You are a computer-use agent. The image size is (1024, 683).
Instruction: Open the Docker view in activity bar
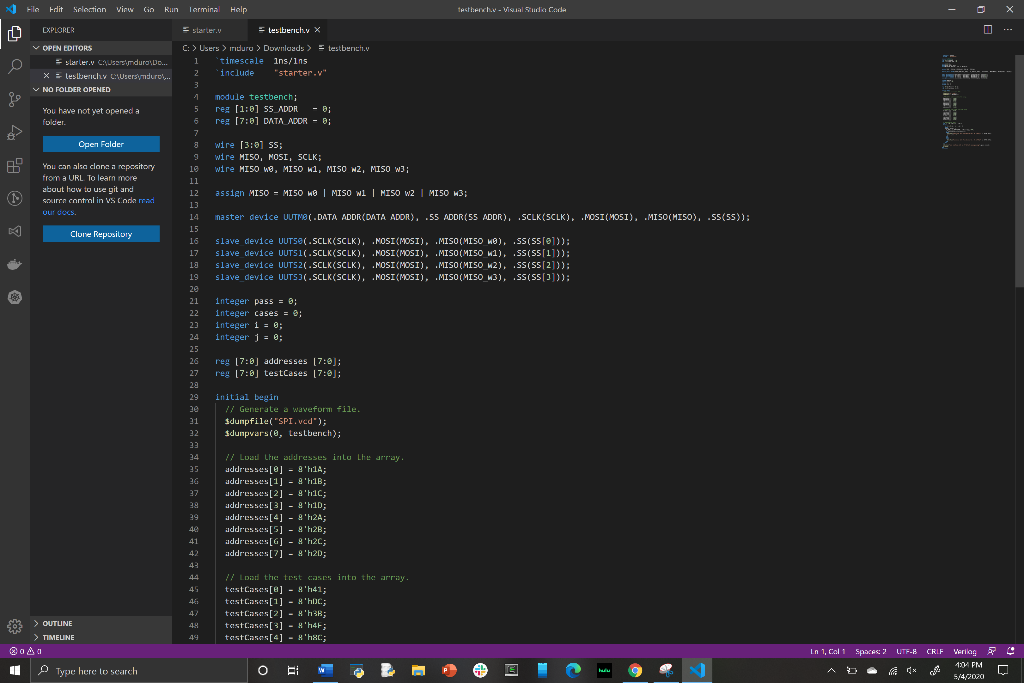coord(15,264)
